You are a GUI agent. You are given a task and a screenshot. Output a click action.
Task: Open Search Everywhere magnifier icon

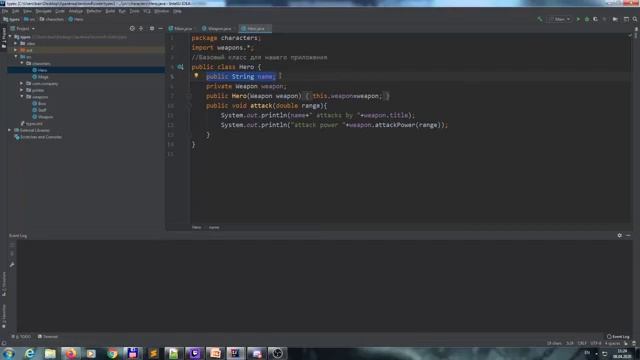click(x=635, y=19)
